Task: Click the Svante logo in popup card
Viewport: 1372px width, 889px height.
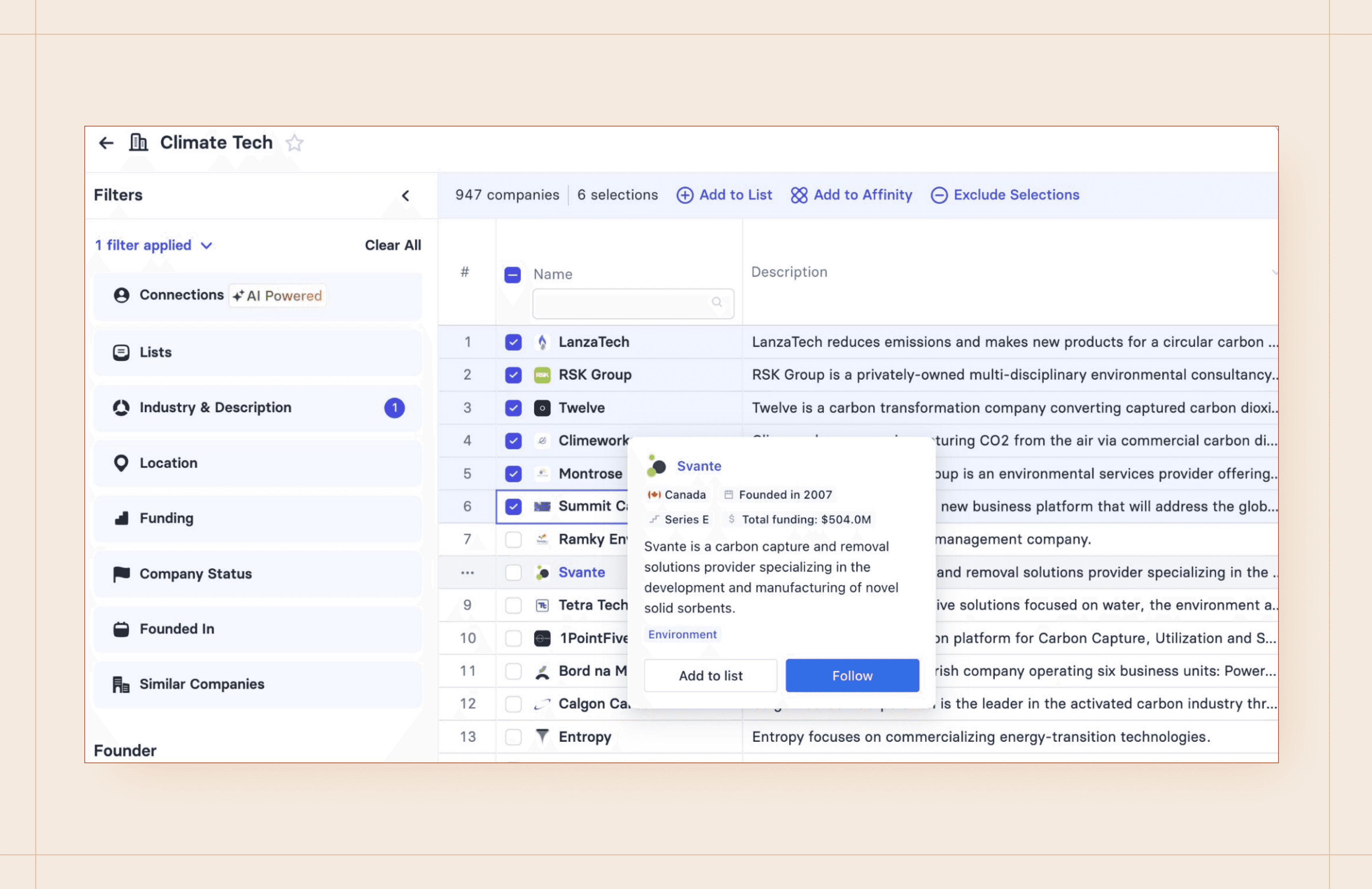Action: (656, 466)
